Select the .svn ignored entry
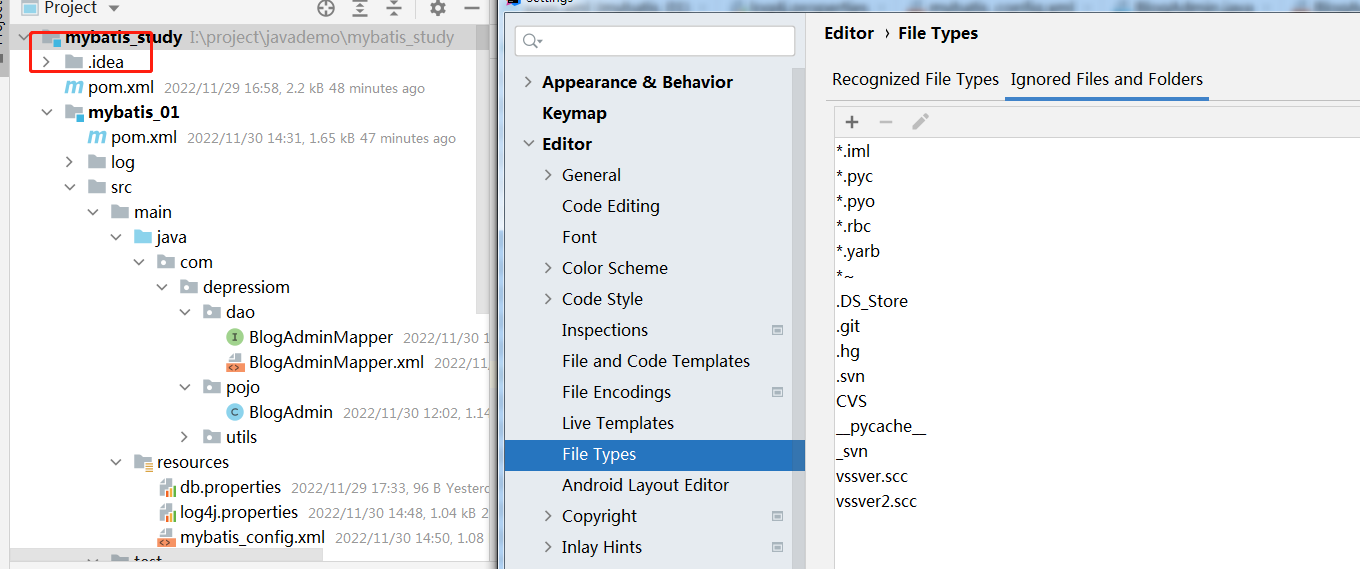Image resolution: width=1360 pixels, height=569 pixels. (x=851, y=376)
